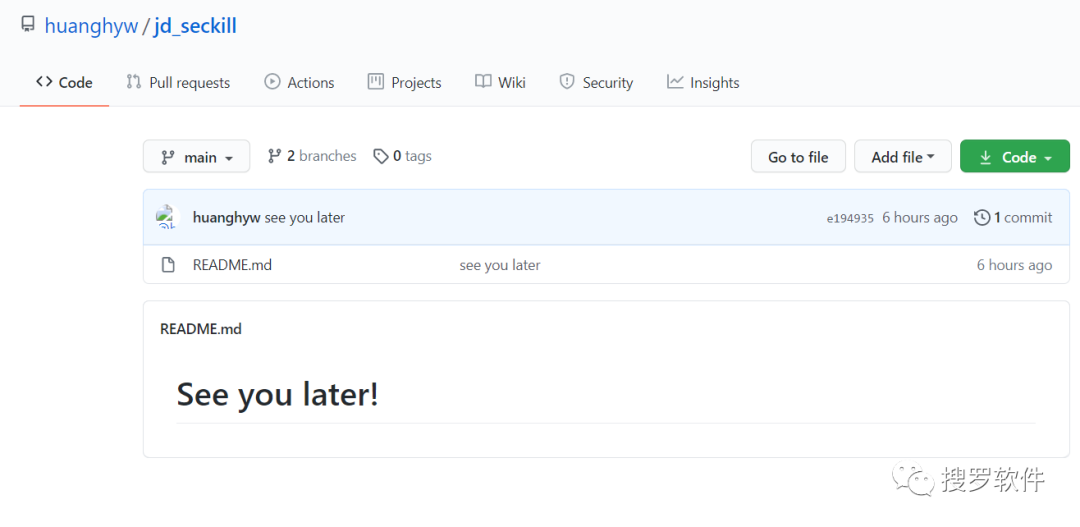This screenshot has height=527, width=1080.
Task: Open huanghyw commit author link
Action: click(x=227, y=218)
